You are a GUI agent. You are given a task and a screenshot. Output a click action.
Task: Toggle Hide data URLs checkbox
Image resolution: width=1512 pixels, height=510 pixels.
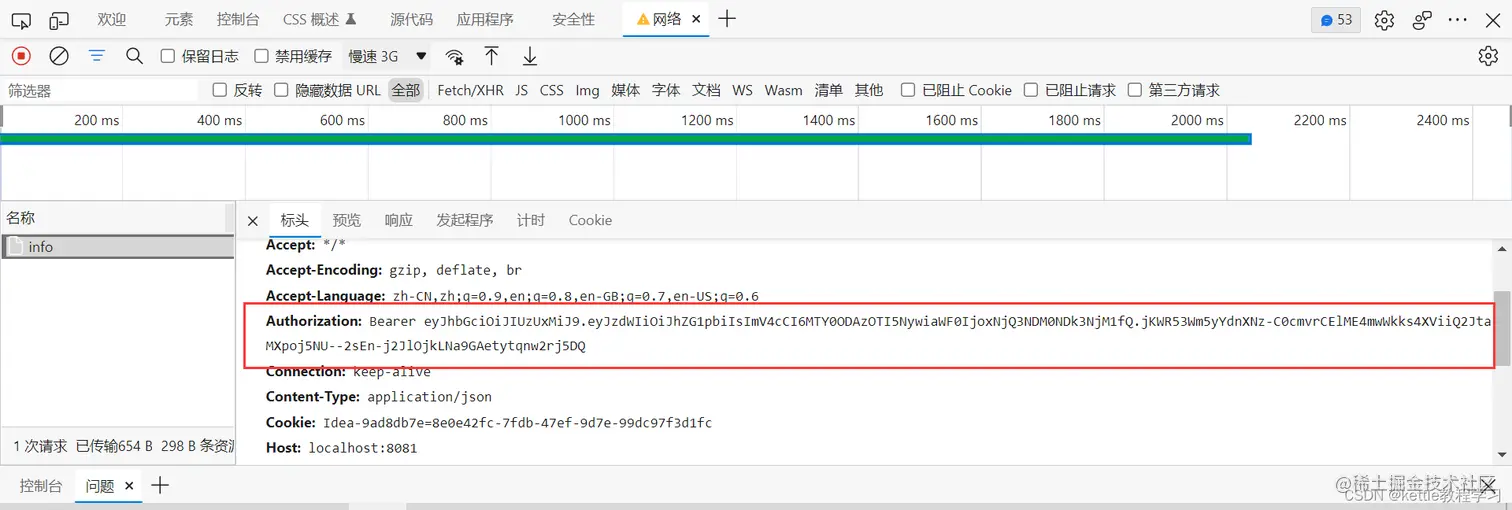click(x=281, y=90)
